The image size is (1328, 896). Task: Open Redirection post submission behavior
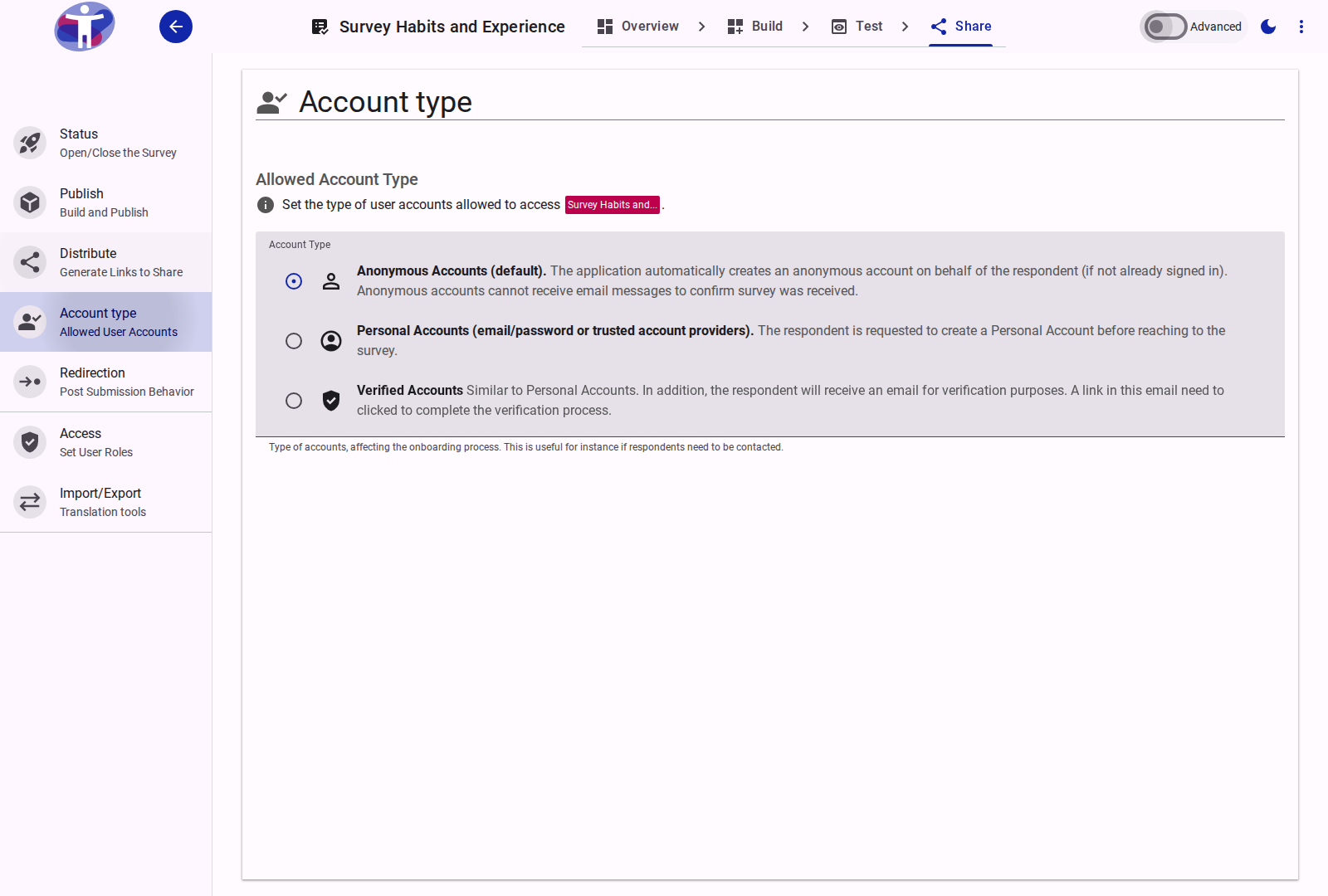click(x=106, y=382)
